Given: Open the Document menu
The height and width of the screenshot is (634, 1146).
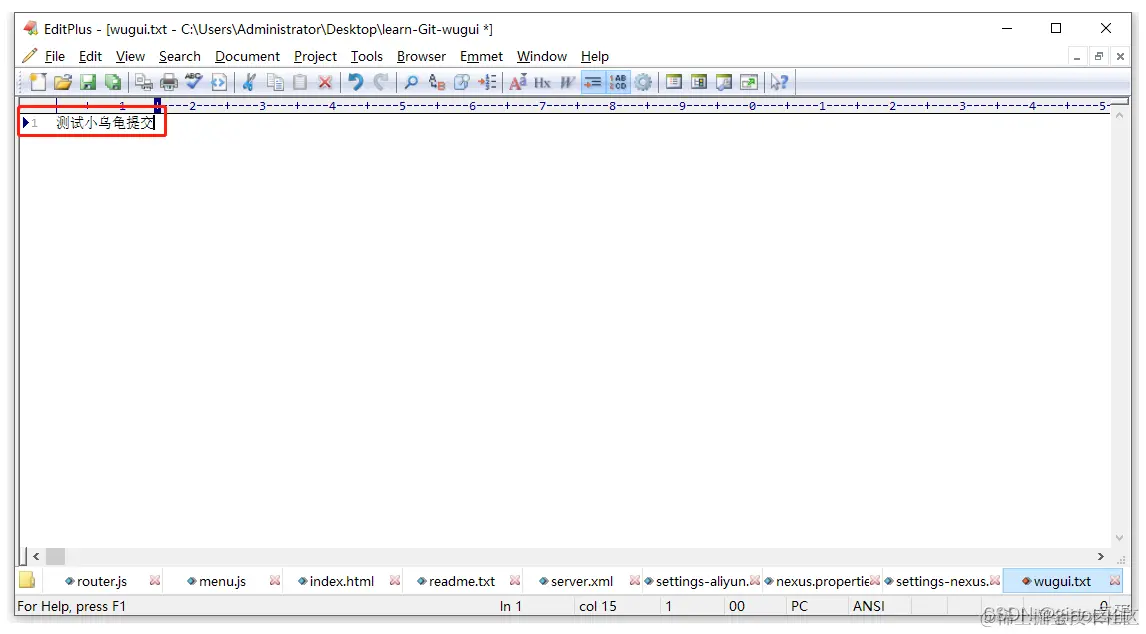Looking at the screenshot, I should pos(247,56).
